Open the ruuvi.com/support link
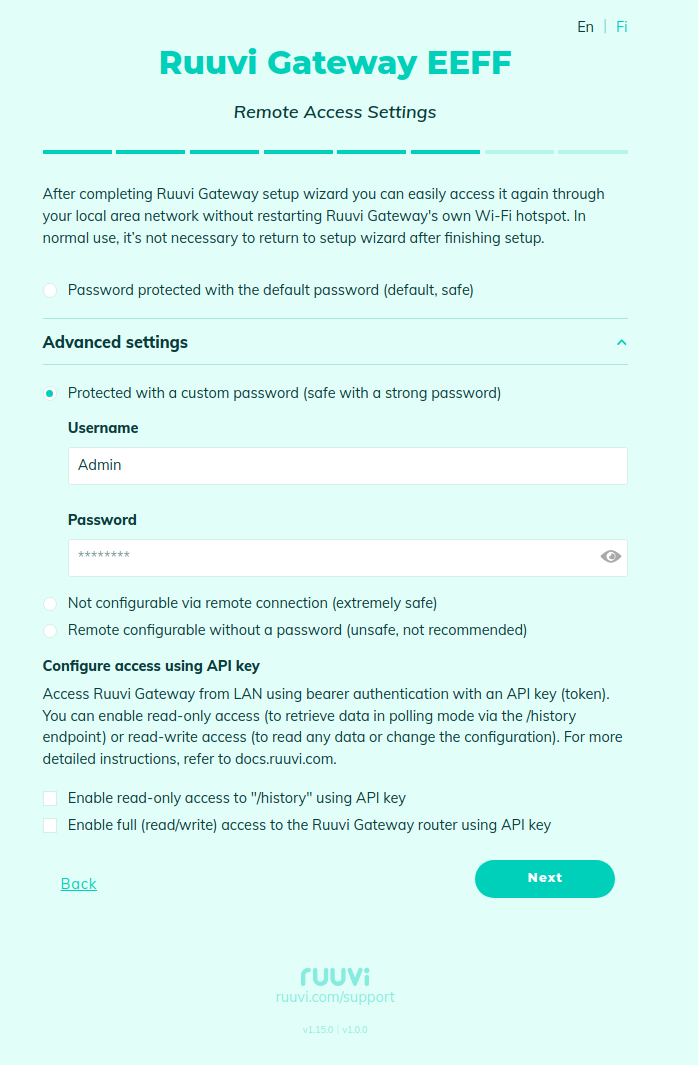The image size is (698, 1065). pyautogui.click(x=335, y=997)
